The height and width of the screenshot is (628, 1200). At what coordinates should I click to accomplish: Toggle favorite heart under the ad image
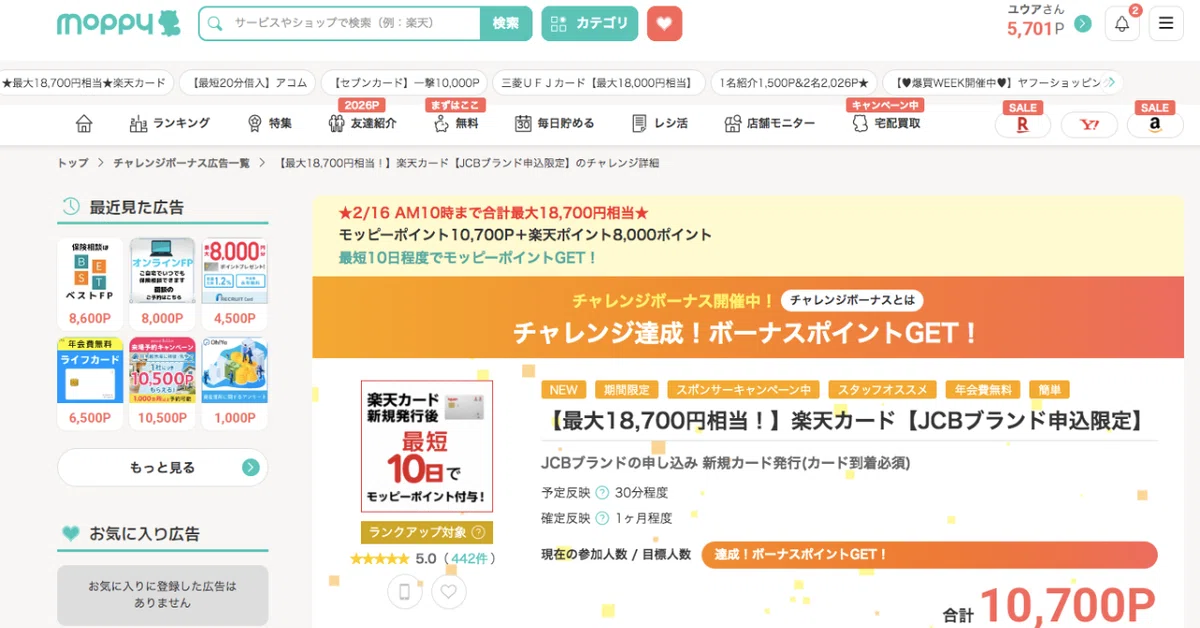449,592
